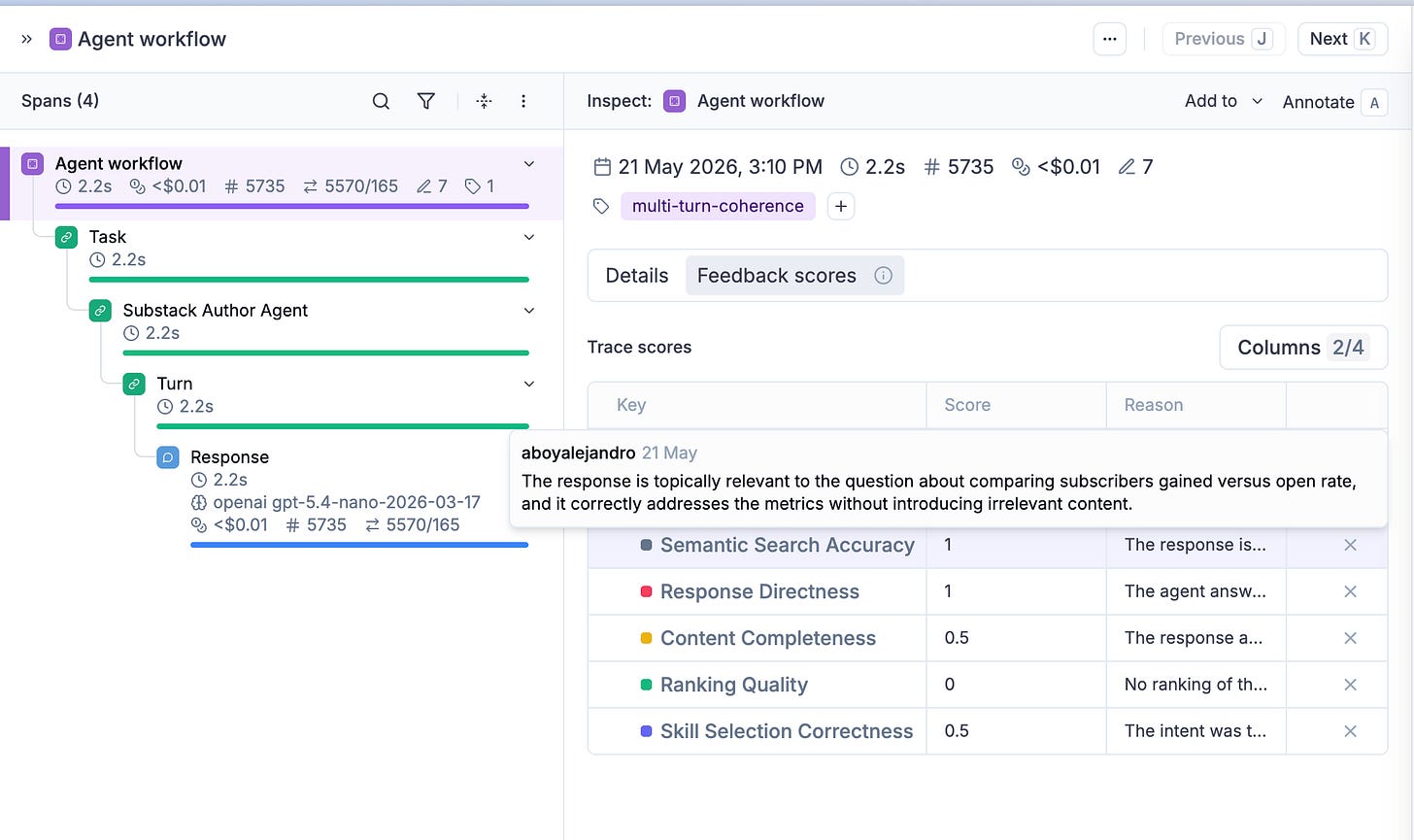
Task: Click the yellow Content Completeness color dot
Action: [x=646, y=638]
